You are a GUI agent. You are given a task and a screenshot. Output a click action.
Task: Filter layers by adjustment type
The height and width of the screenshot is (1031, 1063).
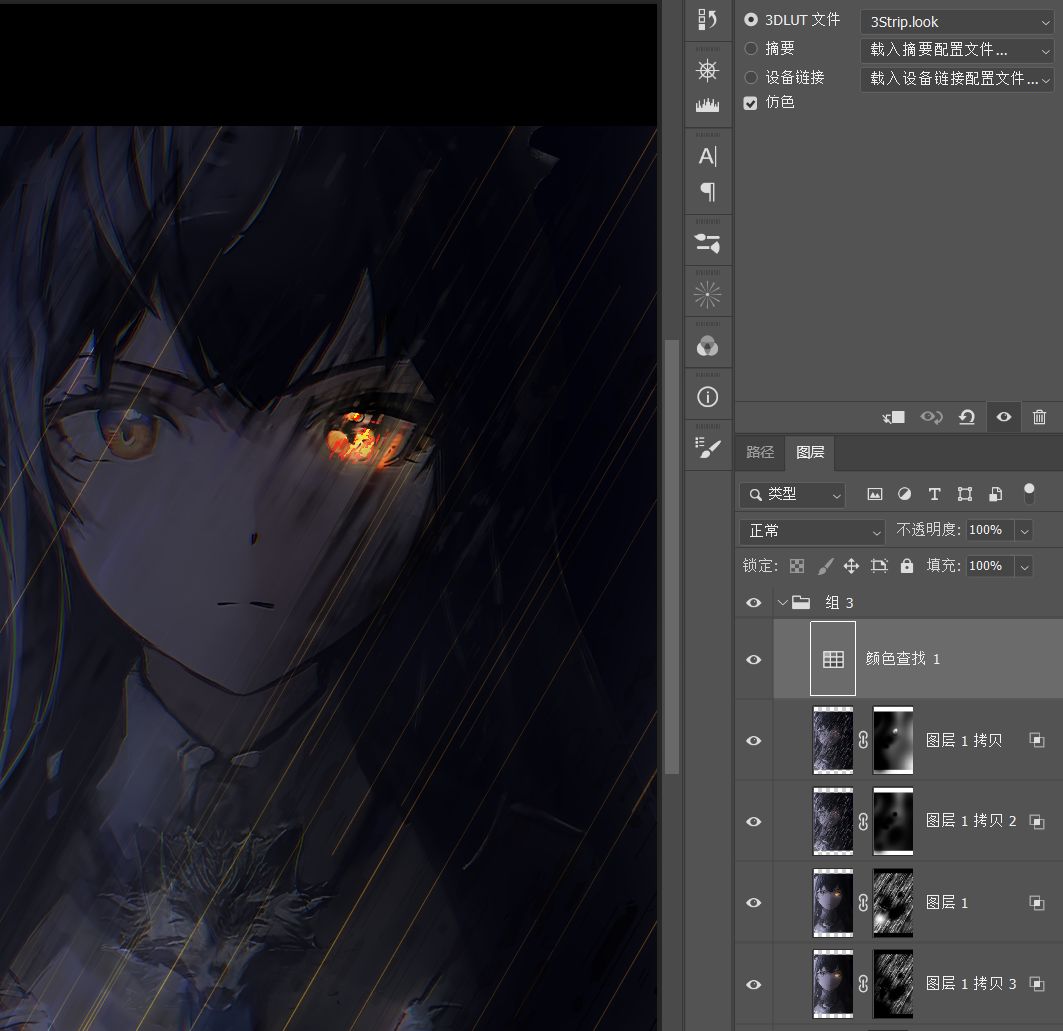tap(904, 494)
